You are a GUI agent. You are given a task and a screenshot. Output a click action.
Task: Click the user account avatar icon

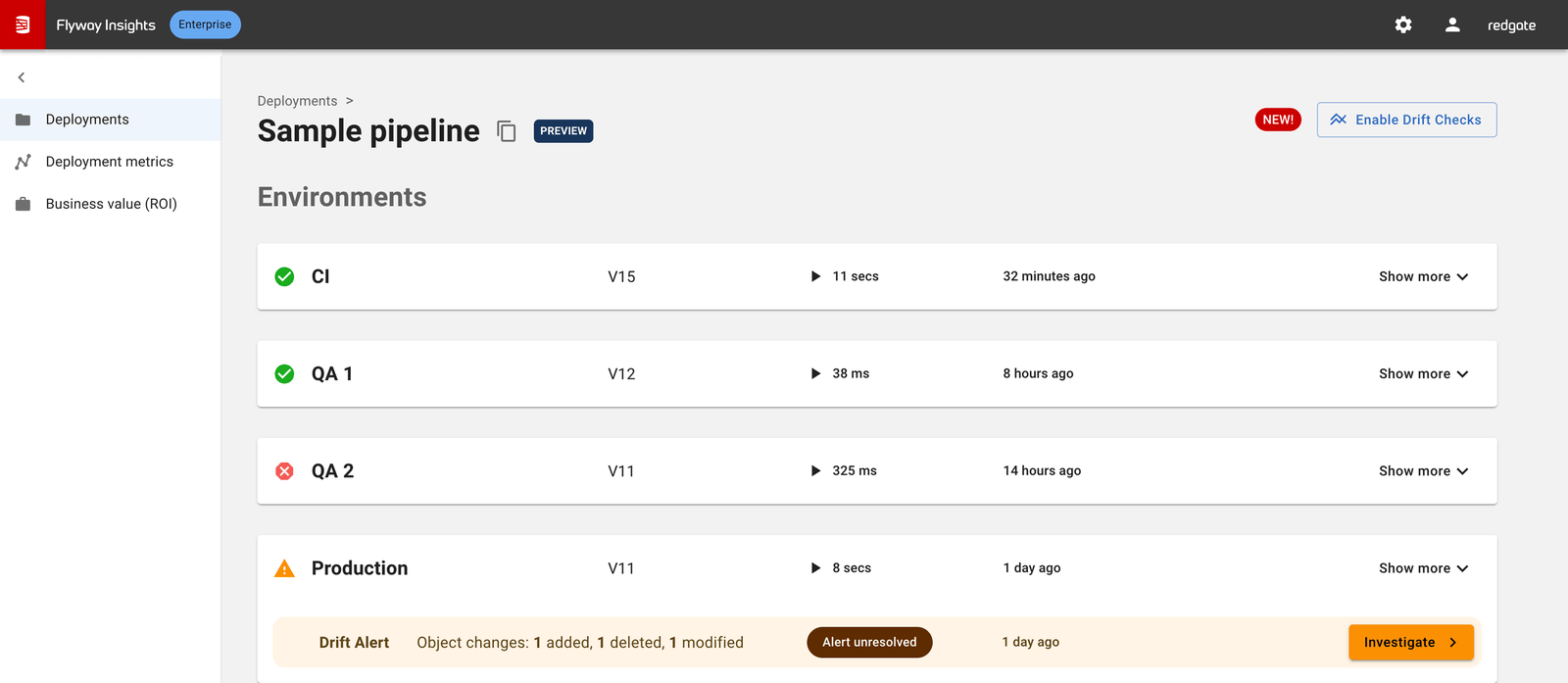pyautogui.click(x=1452, y=24)
